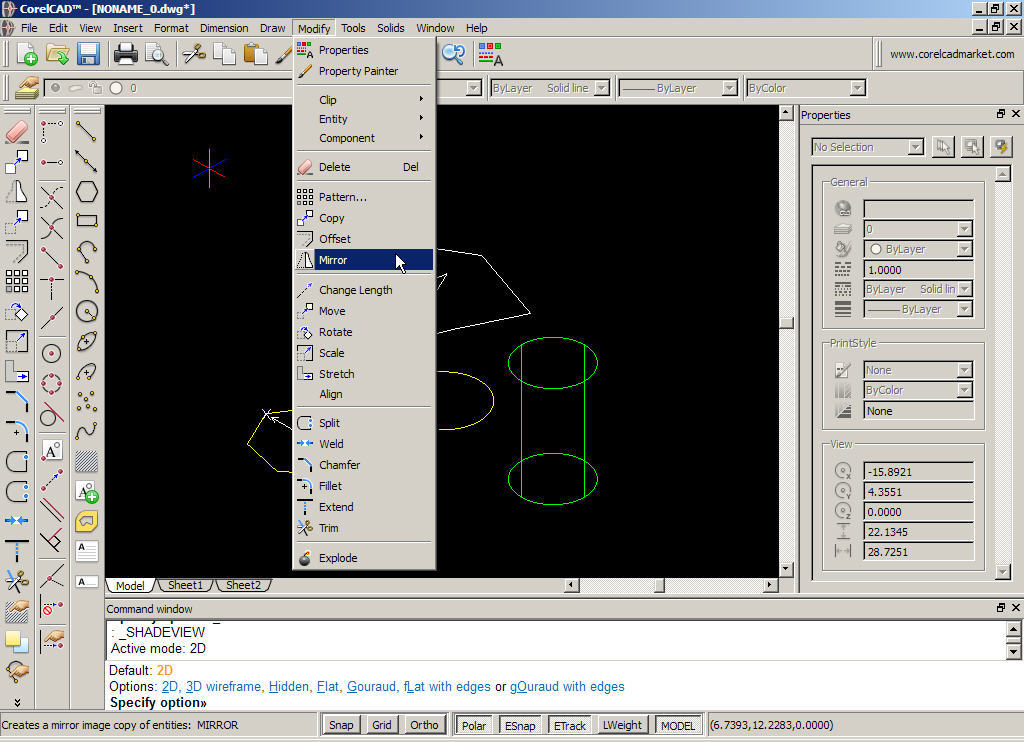This screenshot has width=1024, height=742.
Task: Open a drawing with the Open Folder icon
Action: [x=56, y=54]
